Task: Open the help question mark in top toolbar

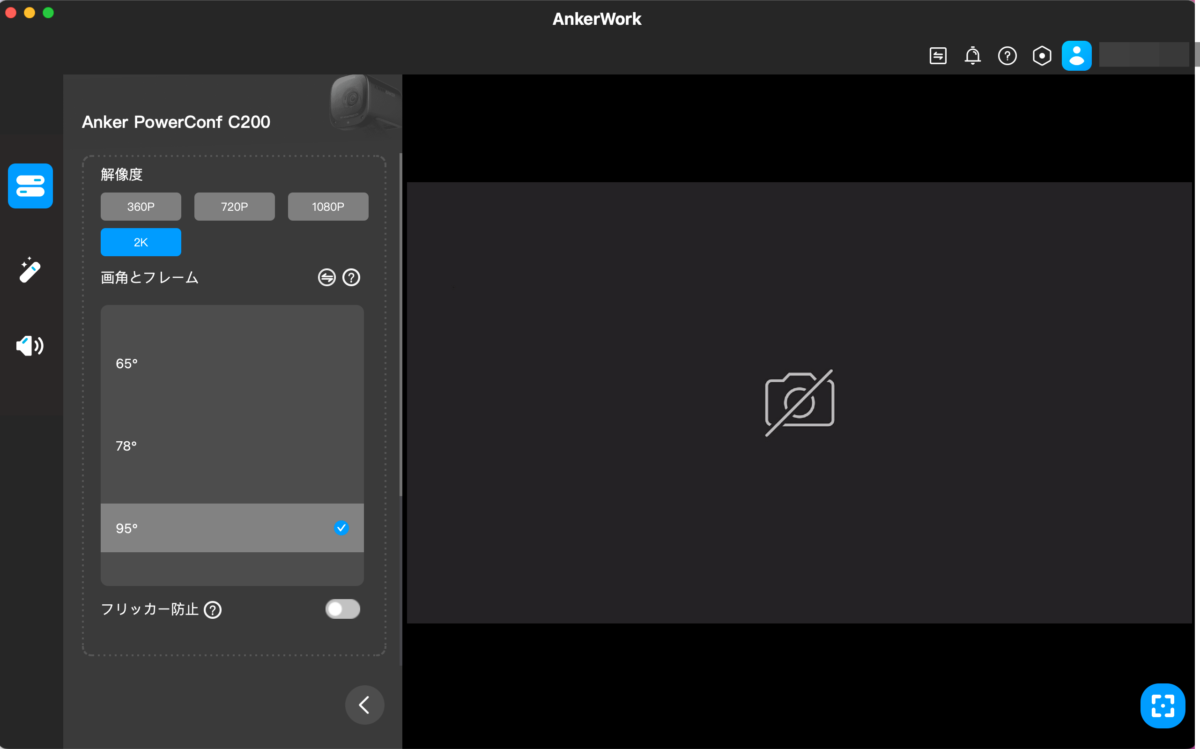Action: [1007, 56]
